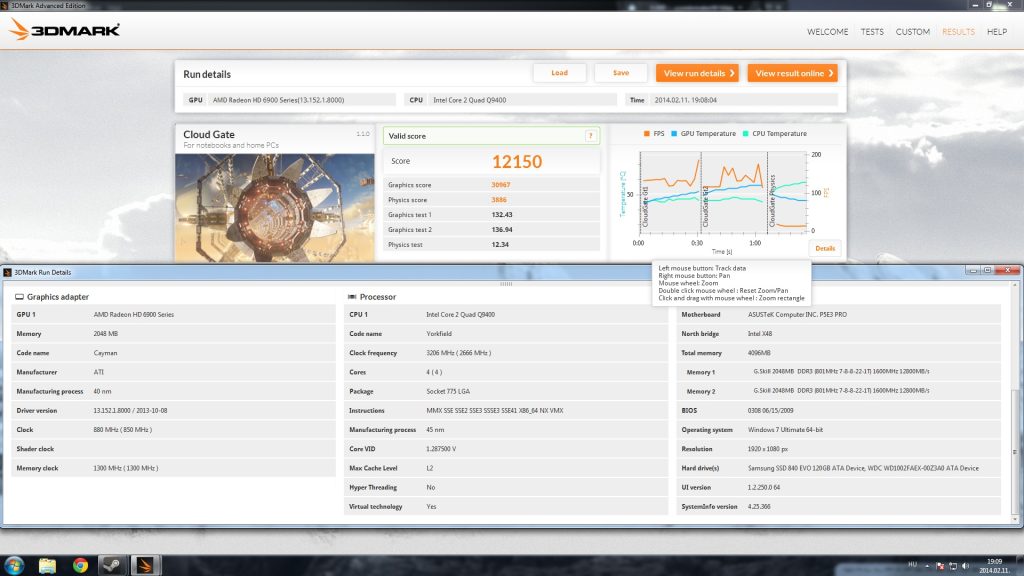
Task: Click Hard drive(s) Samsung SSD 840 EVO value
Action: click(x=863, y=468)
